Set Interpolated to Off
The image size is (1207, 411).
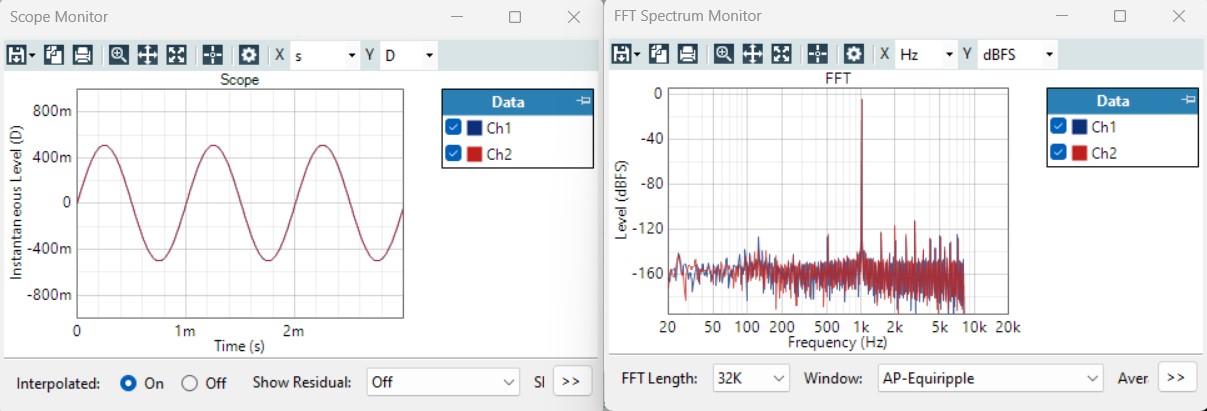coord(190,382)
